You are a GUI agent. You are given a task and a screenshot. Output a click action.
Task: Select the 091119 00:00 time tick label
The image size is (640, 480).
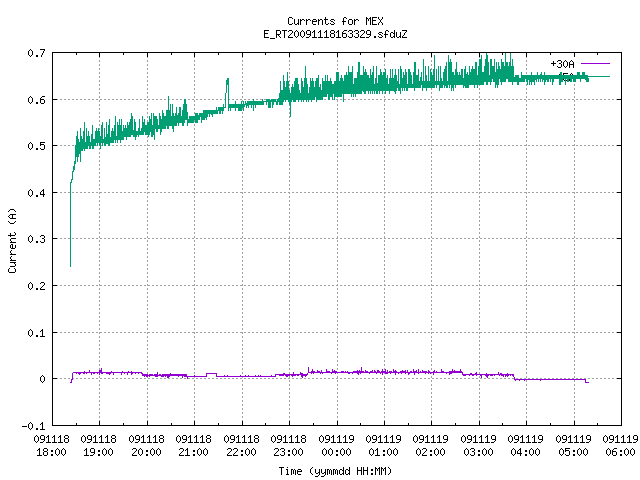pyautogui.click(x=337, y=446)
